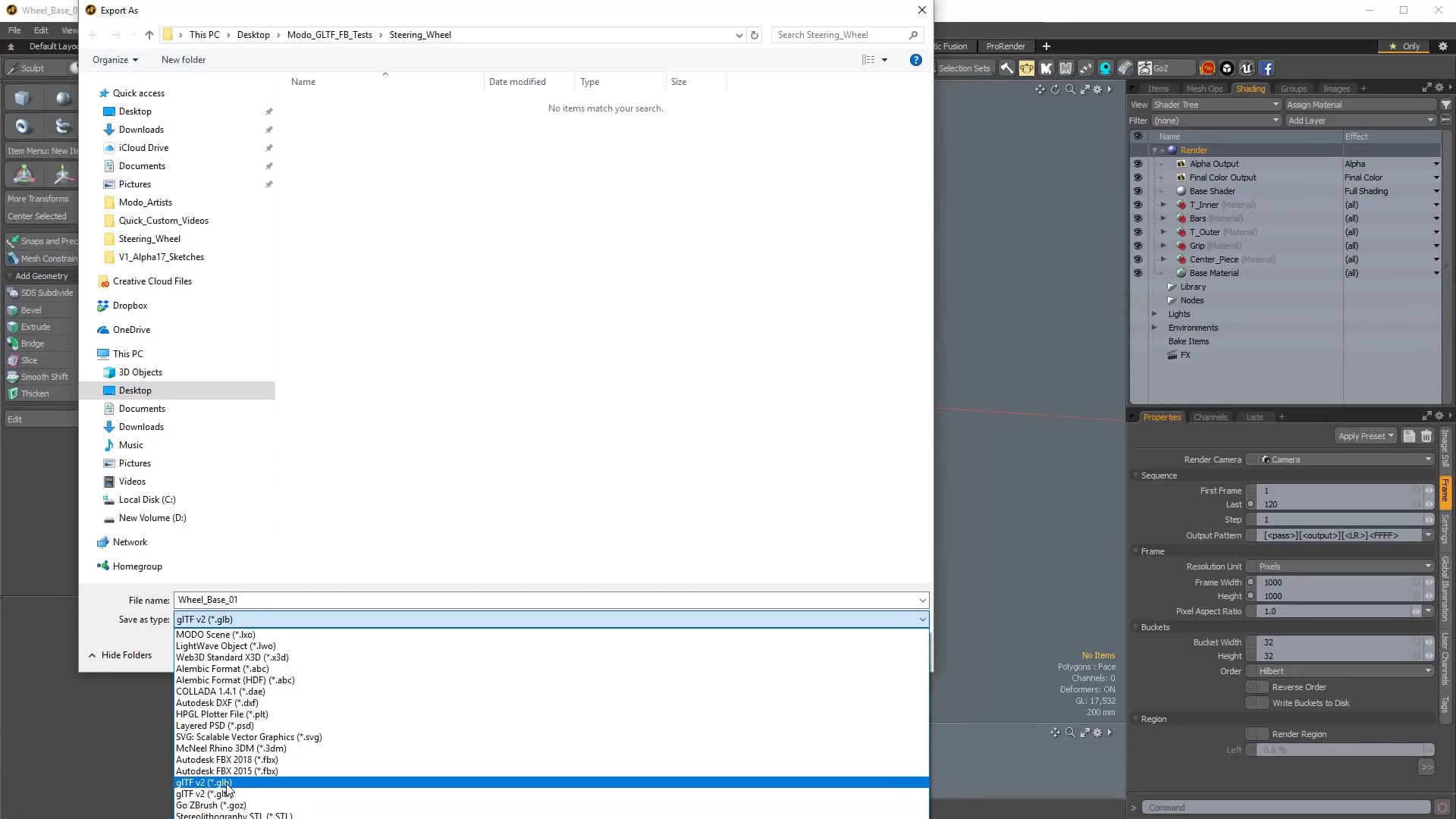Click Hide Folders button

pyautogui.click(x=121, y=655)
